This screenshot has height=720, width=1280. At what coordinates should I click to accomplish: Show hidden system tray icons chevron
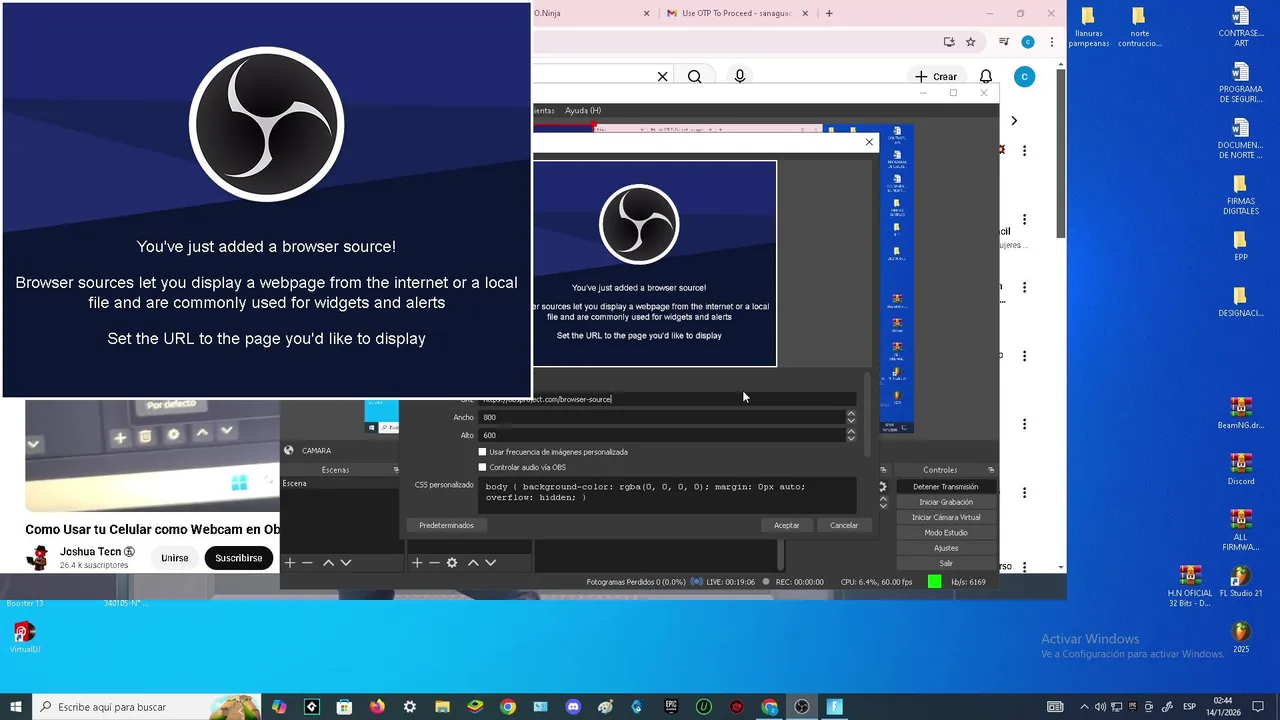coord(1084,707)
